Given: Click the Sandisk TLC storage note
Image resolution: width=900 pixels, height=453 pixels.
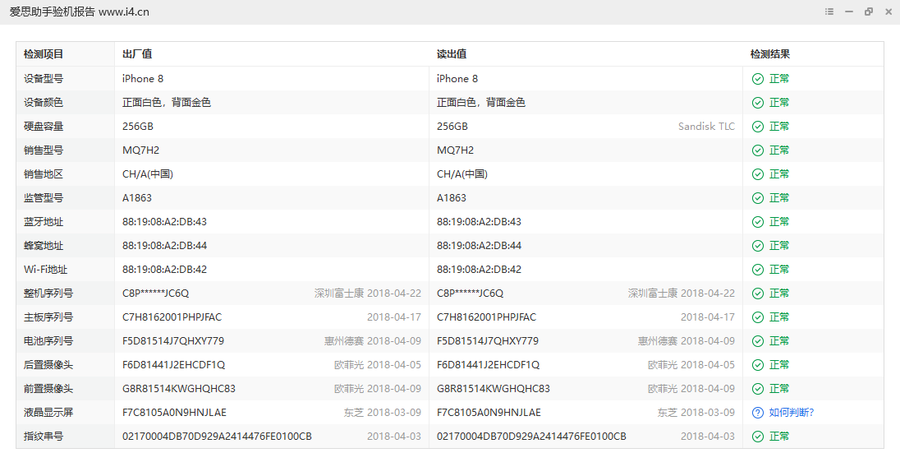Looking at the screenshot, I should (706, 126).
